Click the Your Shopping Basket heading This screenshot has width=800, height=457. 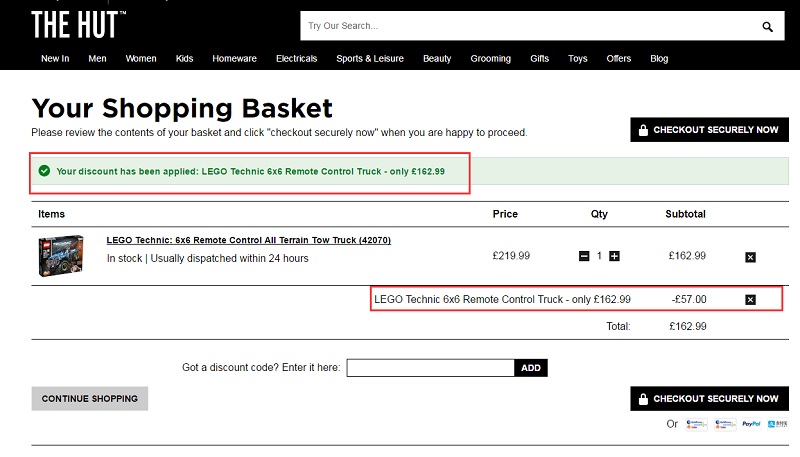182,108
